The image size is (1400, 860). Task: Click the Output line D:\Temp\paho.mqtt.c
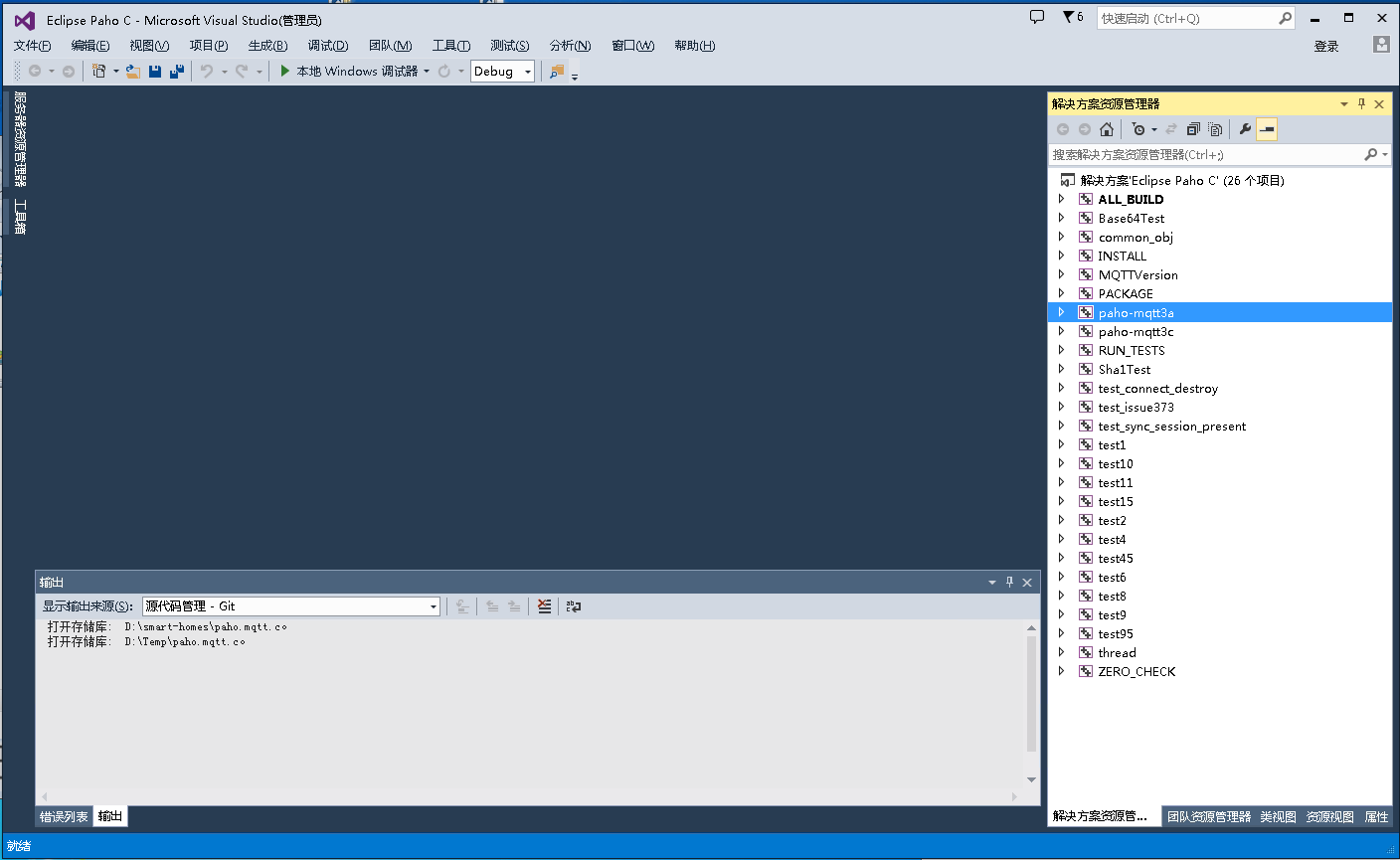146,641
